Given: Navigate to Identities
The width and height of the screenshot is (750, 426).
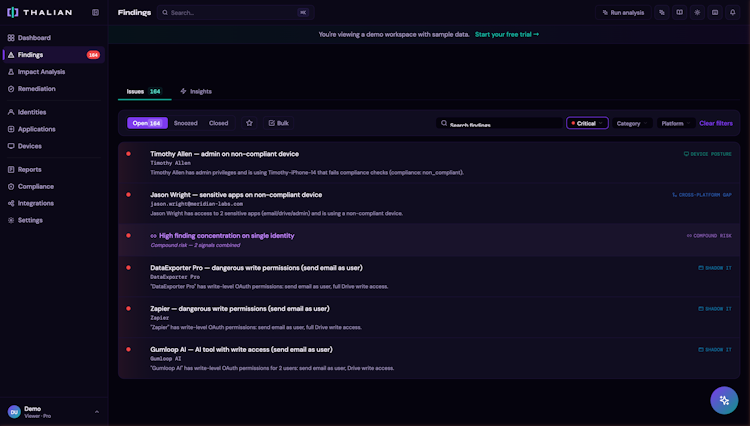Looking at the screenshot, I should (x=54, y=112).
